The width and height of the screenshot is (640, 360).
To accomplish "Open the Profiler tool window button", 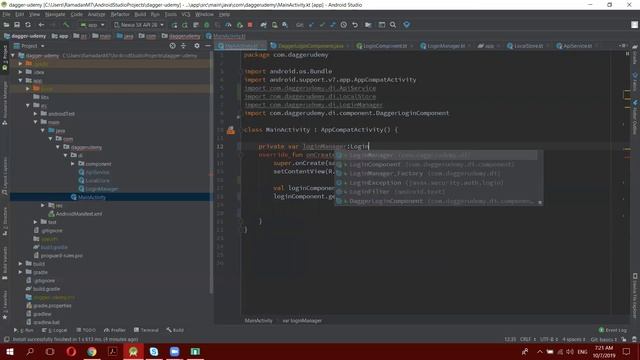I will (x=115, y=330).
